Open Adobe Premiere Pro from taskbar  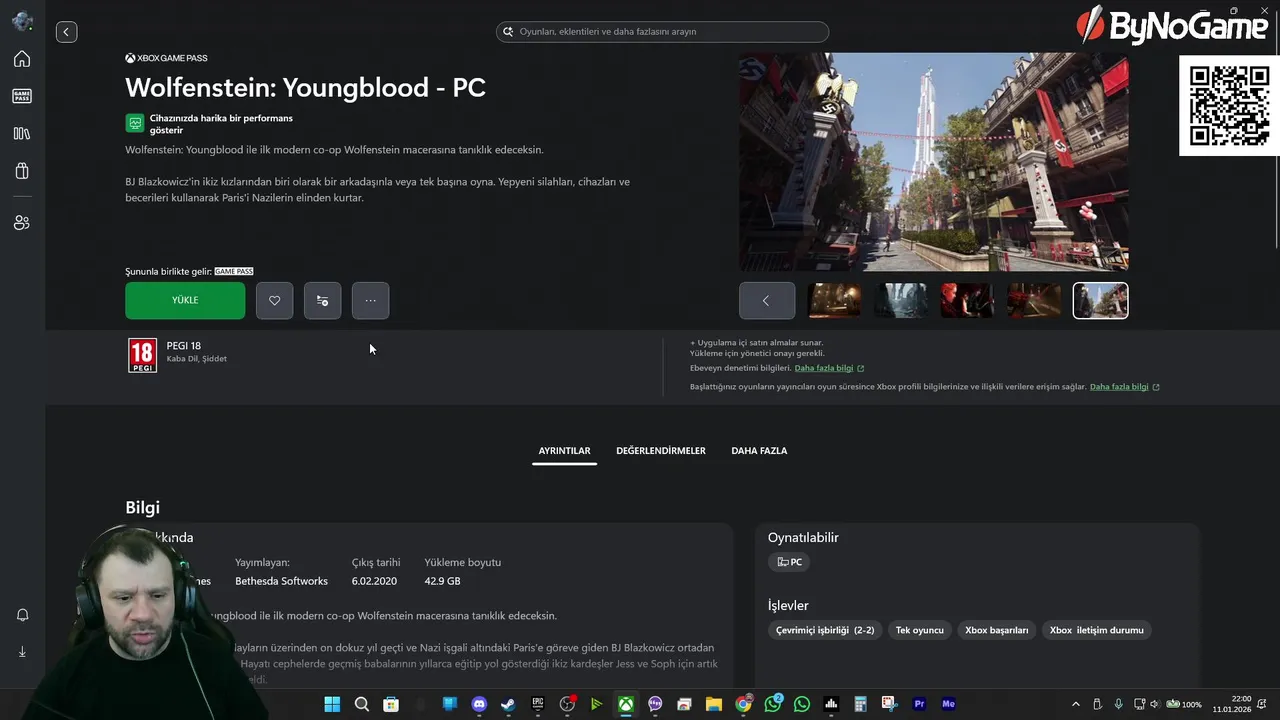pos(919,704)
